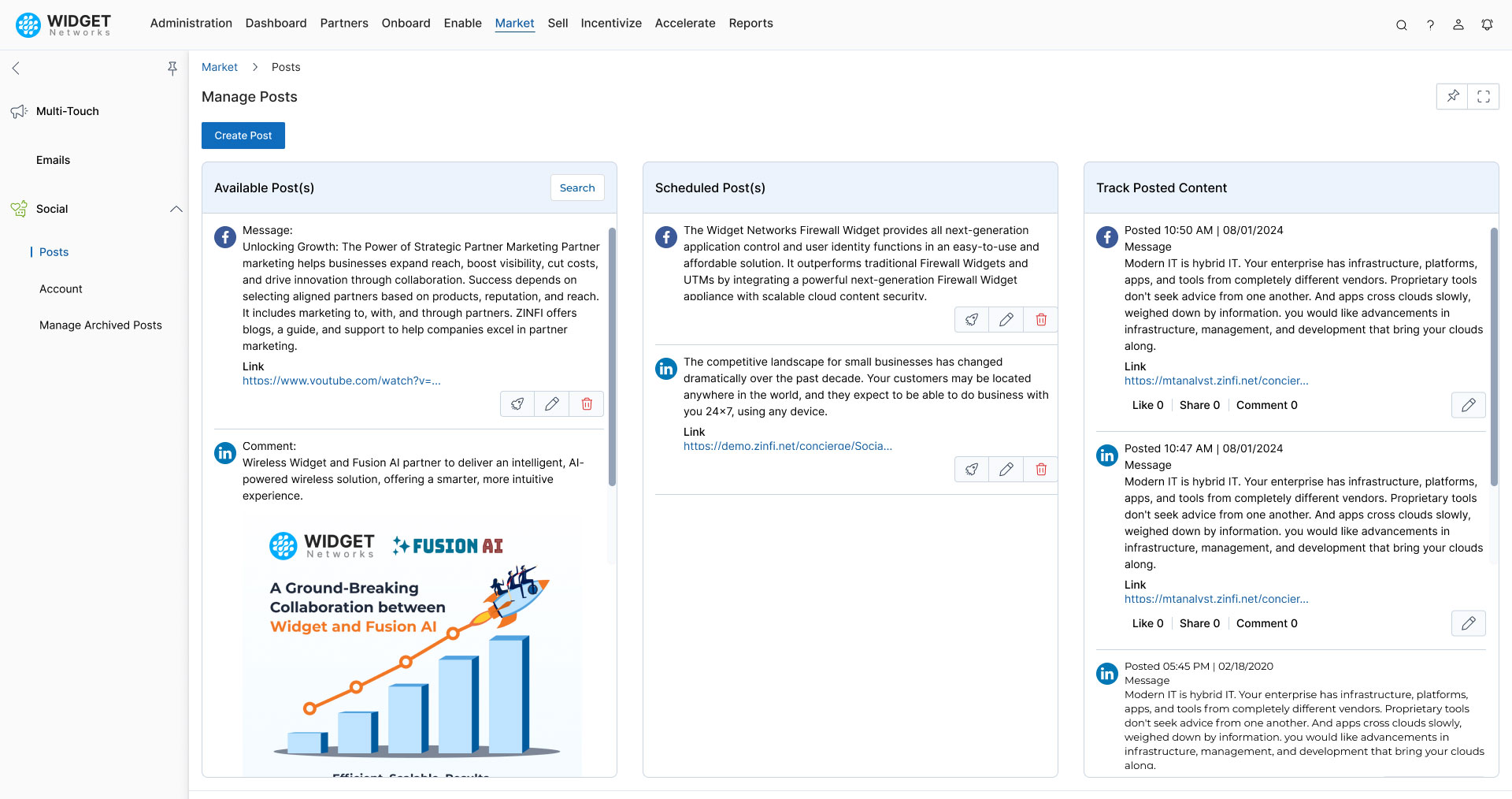The height and width of the screenshot is (799, 1512).
Task: Toggle fullscreen view for Manage Posts
Action: tap(1484, 96)
